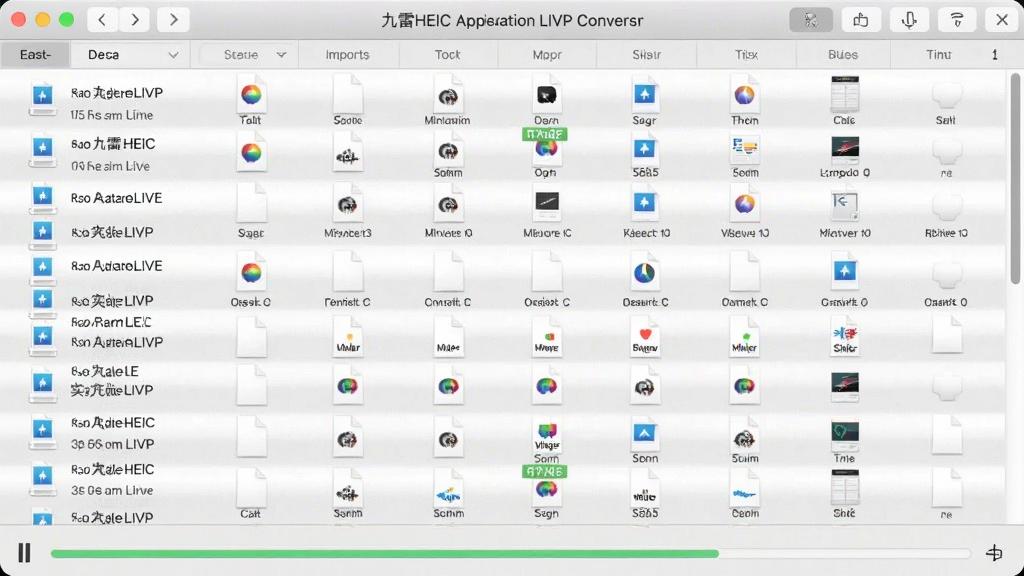Open the Them purple sphere file icon
1024x576 pixels.
coord(744,96)
